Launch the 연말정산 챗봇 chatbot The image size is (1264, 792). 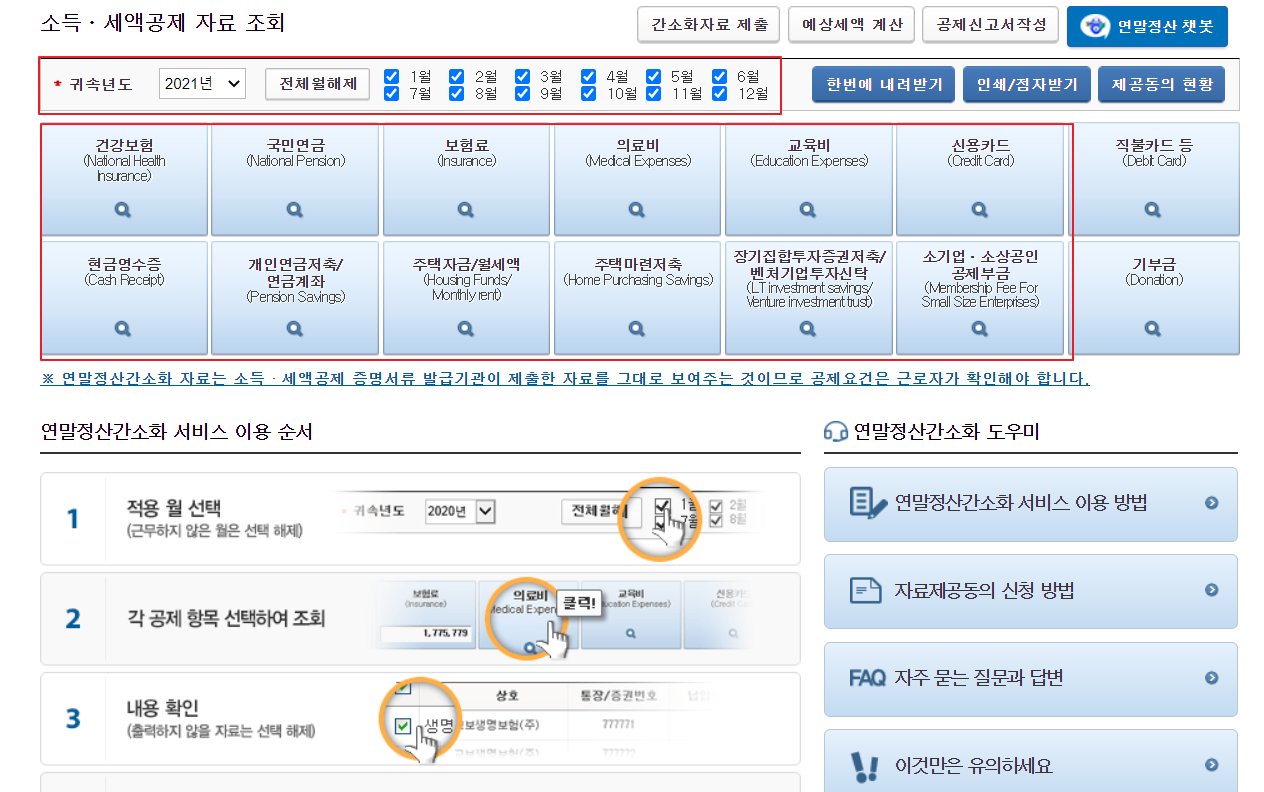[x=1147, y=24]
